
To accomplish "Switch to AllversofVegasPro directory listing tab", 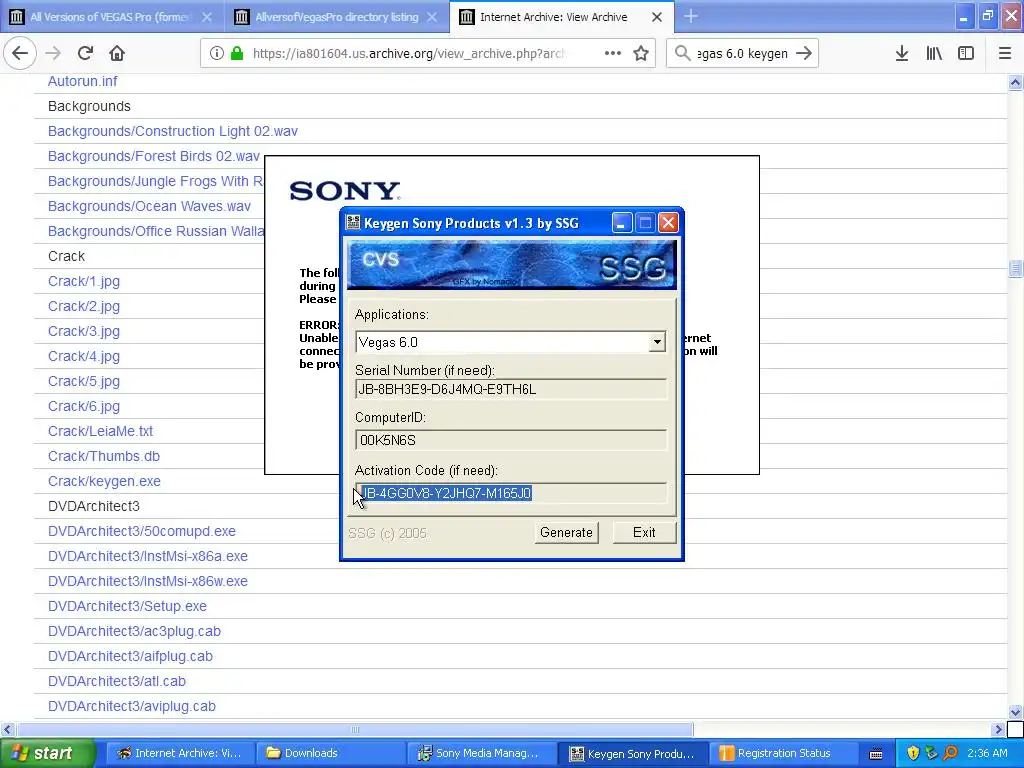I will [x=337, y=17].
